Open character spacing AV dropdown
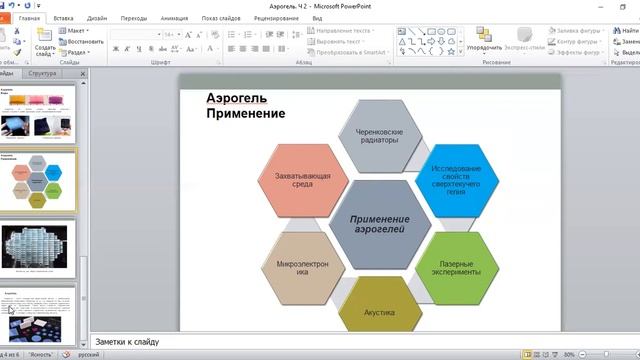Viewport: 640px width, 360px height. [x=176, y=49]
